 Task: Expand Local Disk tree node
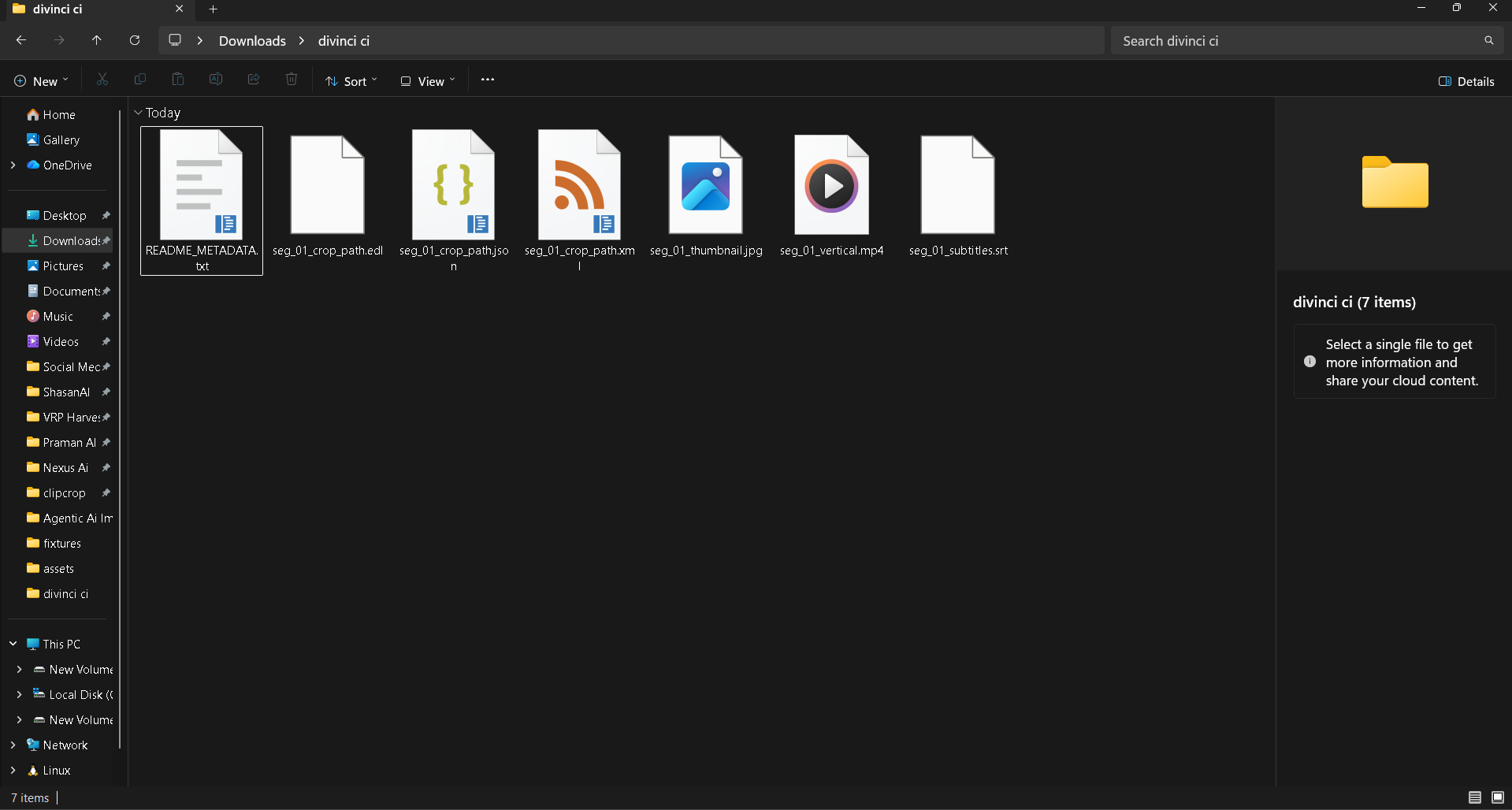[19, 694]
